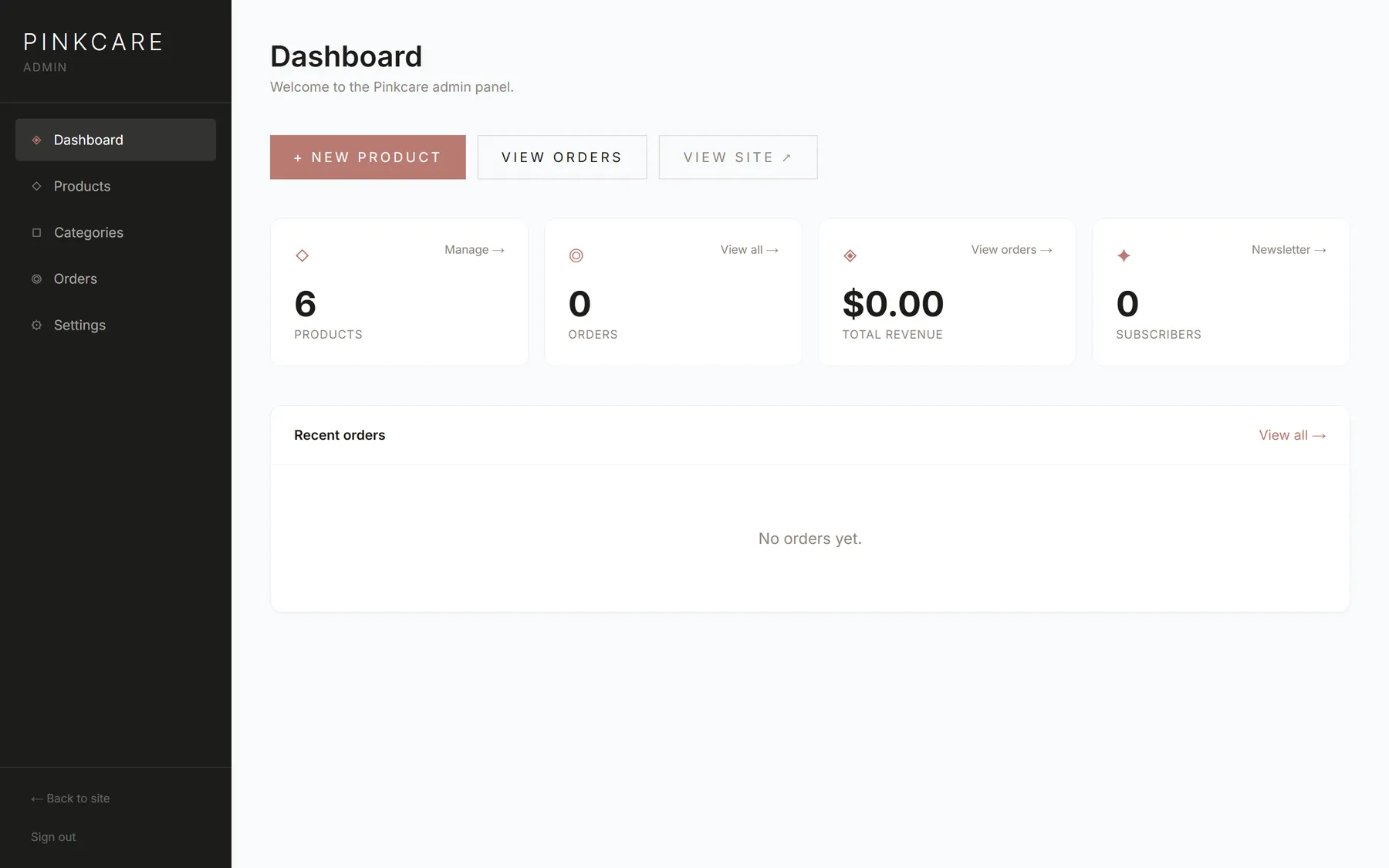Viewport: 1389px width, 868px height.
Task: Click View all in Recent orders panel
Action: [1293, 435]
